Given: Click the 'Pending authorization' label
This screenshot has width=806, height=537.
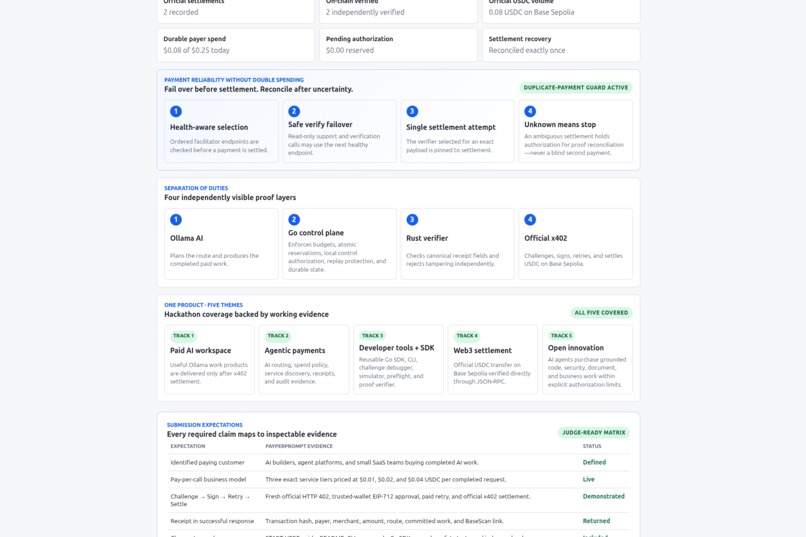Looking at the screenshot, I should 359,39.
